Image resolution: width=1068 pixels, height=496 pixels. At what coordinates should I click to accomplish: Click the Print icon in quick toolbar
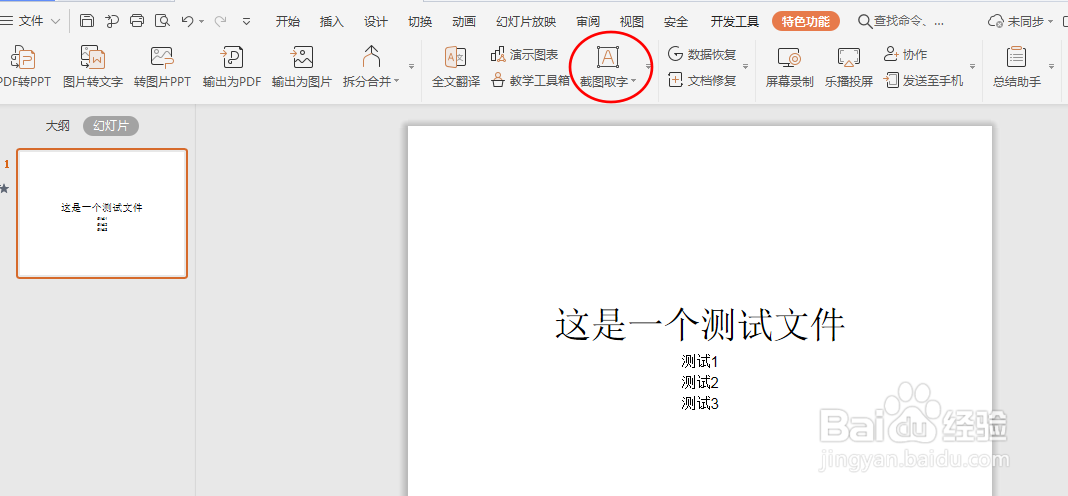click(x=137, y=21)
